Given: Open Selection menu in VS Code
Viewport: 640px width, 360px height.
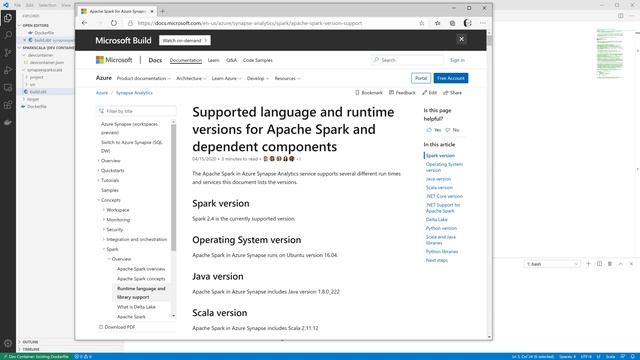Looking at the screenshot, I should tap(47, 5).
